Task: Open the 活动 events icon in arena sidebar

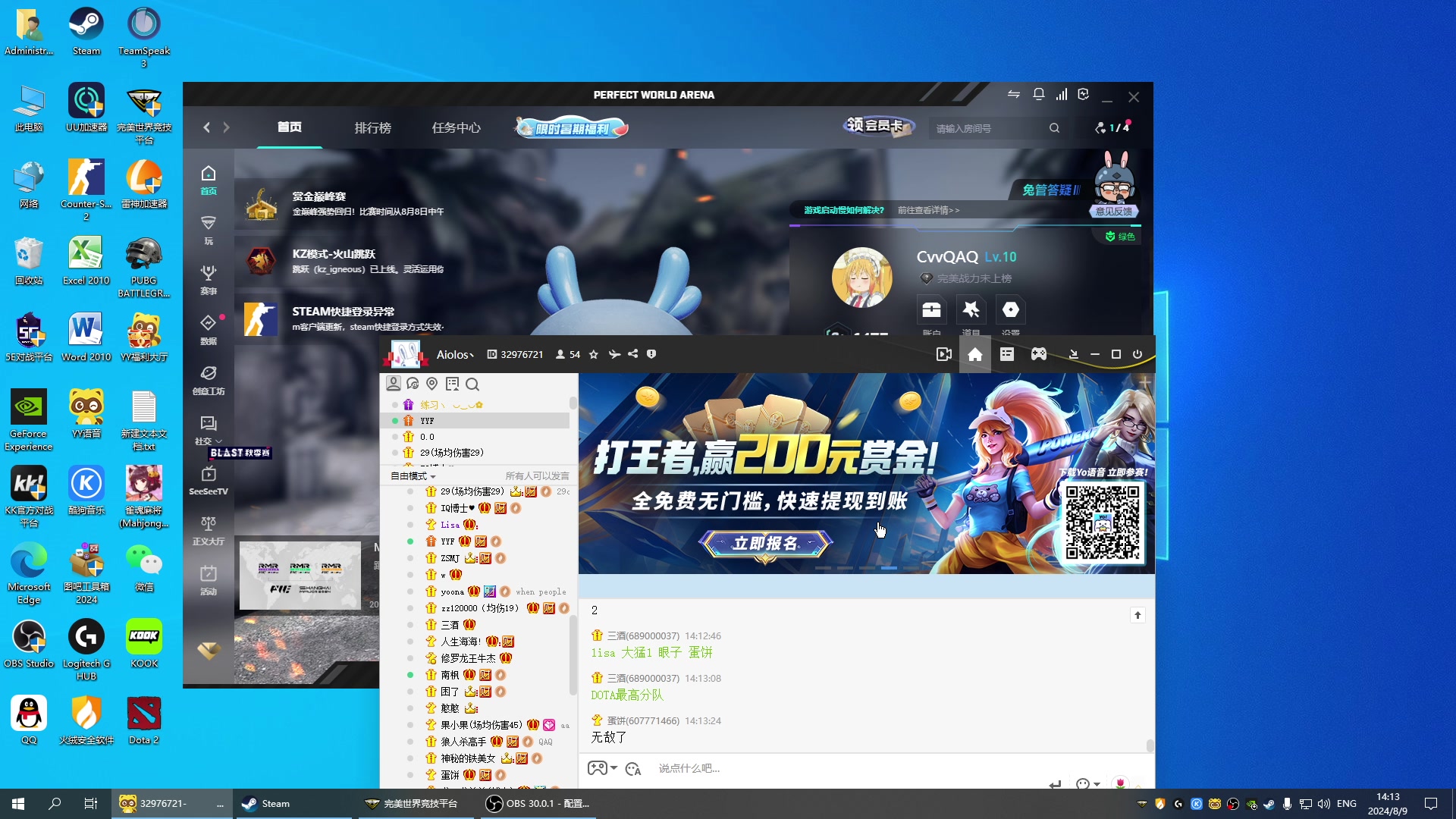Action: 209,580
